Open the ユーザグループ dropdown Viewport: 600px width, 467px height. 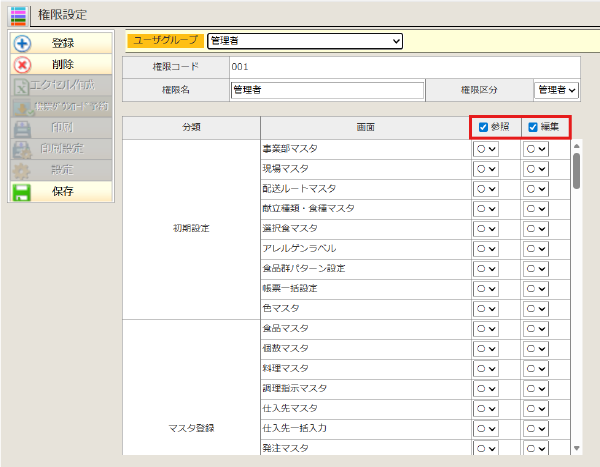click(x=304, y=41)
